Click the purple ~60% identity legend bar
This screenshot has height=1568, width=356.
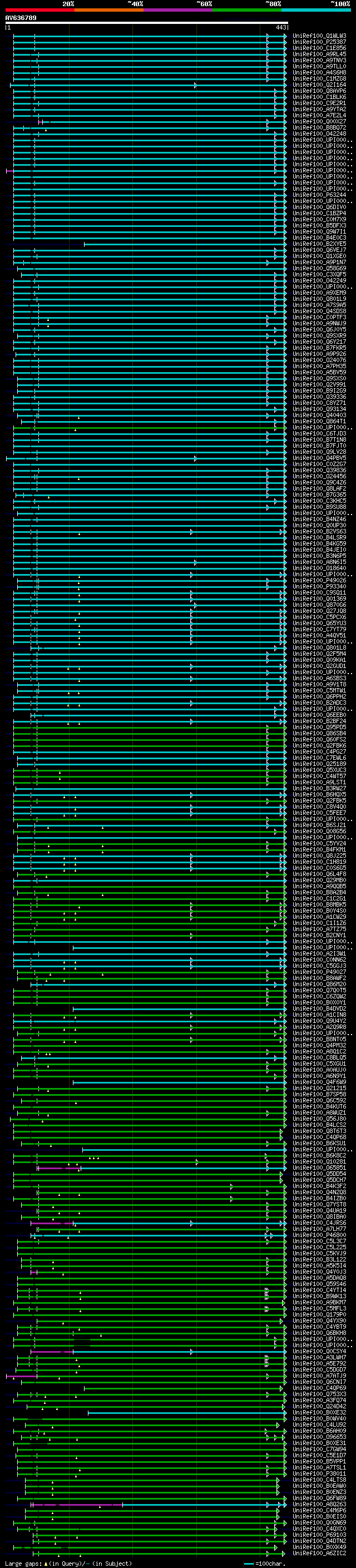pos(179,11)
